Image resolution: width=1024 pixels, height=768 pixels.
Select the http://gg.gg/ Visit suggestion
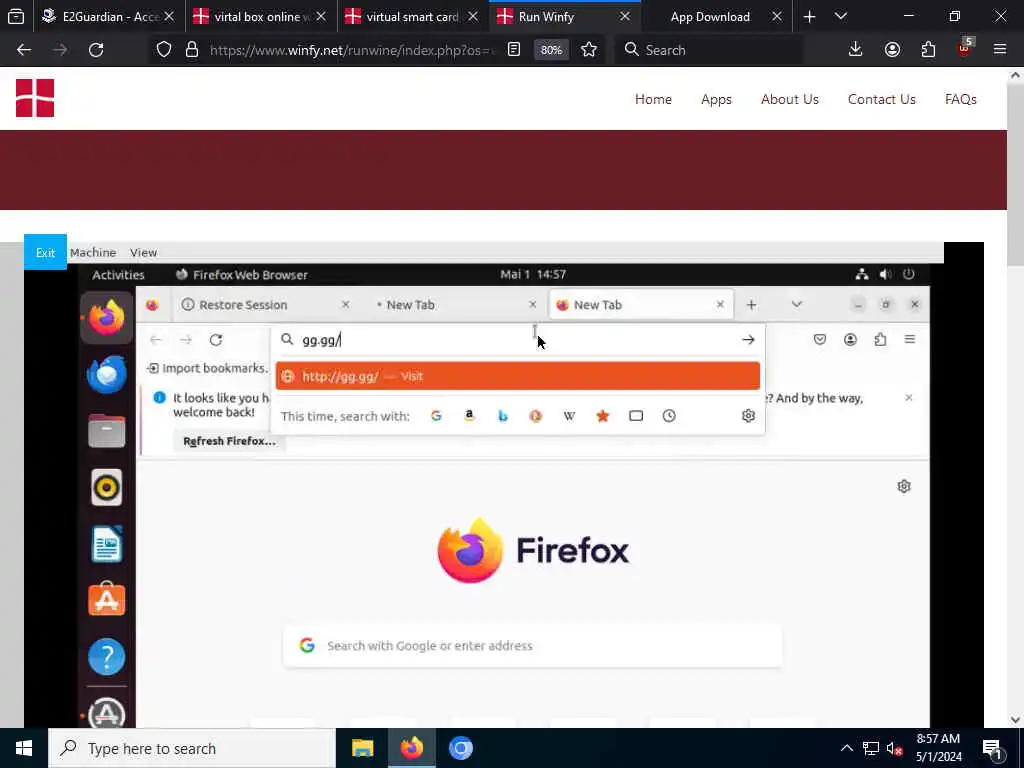coord(518,376)
